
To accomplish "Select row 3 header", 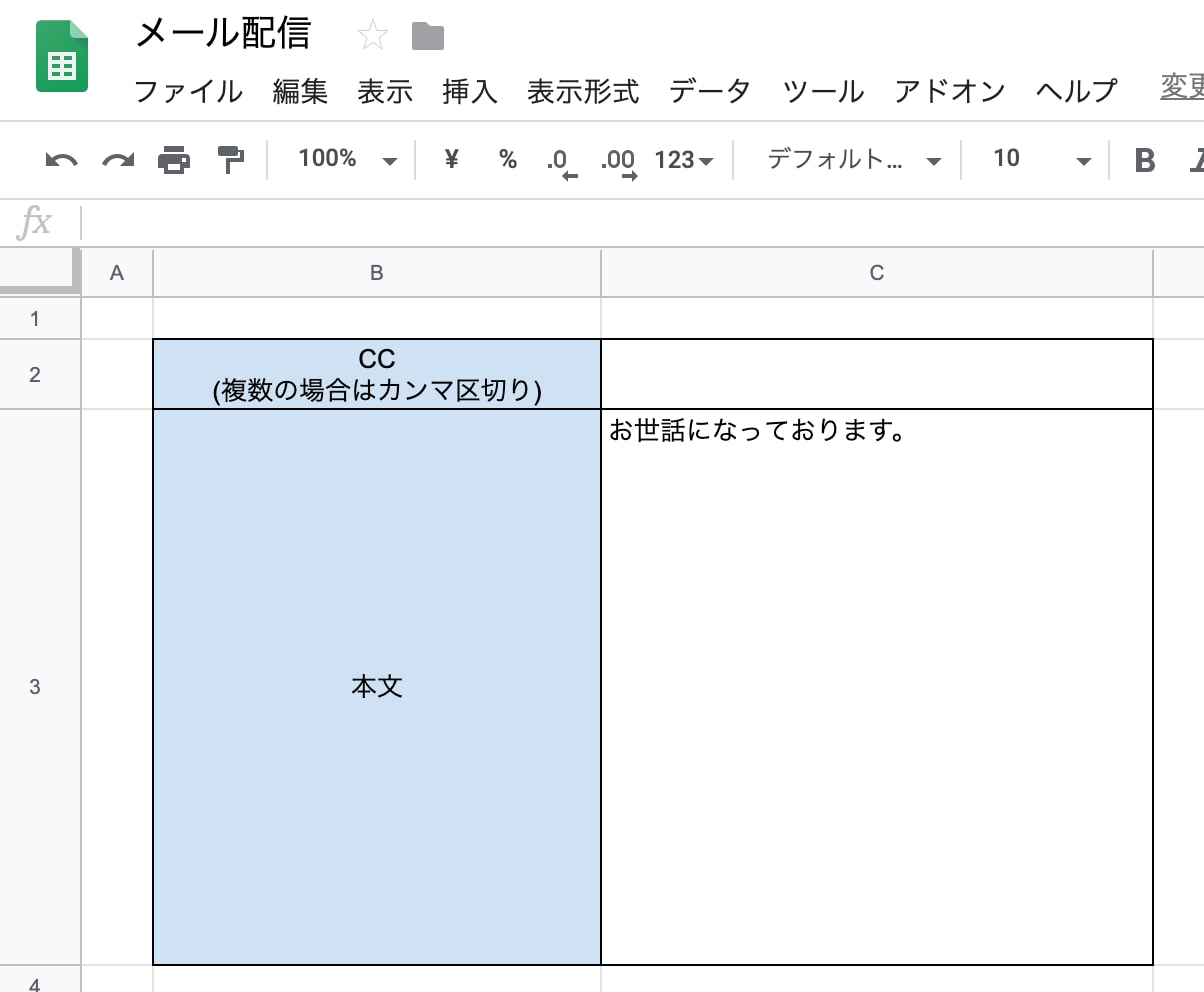I will 40,687.
